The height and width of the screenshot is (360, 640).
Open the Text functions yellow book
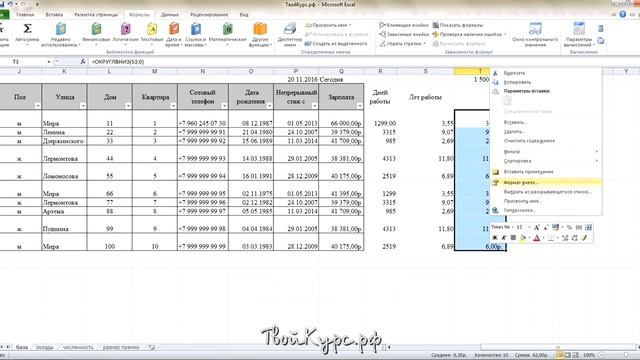152,29
